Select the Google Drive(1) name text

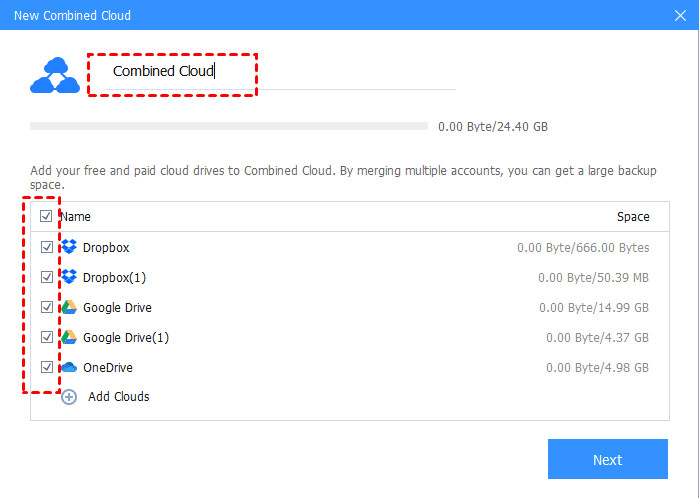(126, 337)
